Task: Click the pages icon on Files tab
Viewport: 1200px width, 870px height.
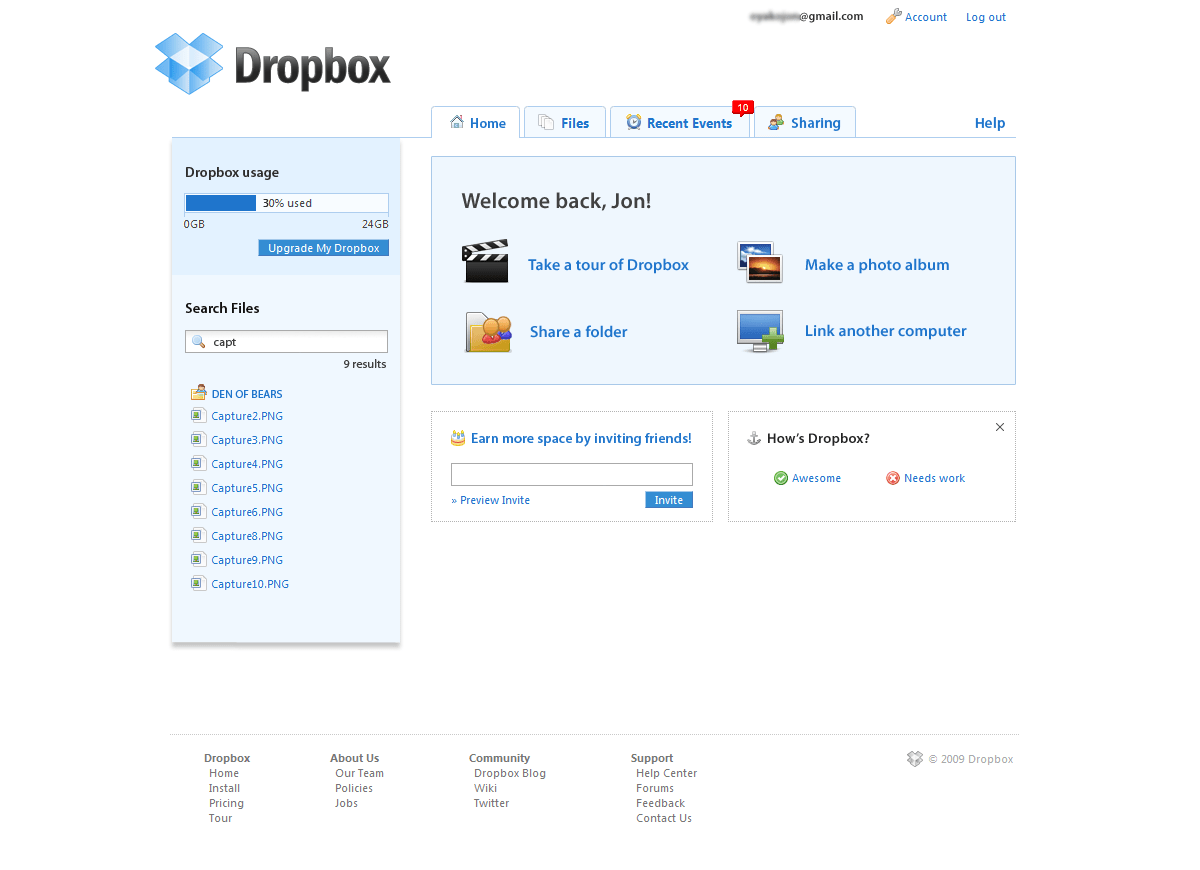Action: click(546, 122)
